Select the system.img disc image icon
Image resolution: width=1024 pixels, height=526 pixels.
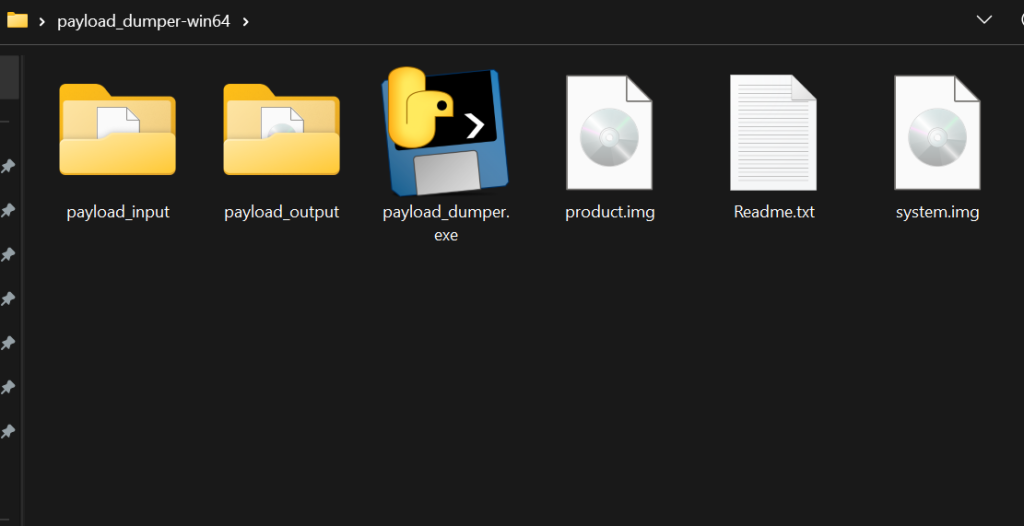[x=937, y=132]
